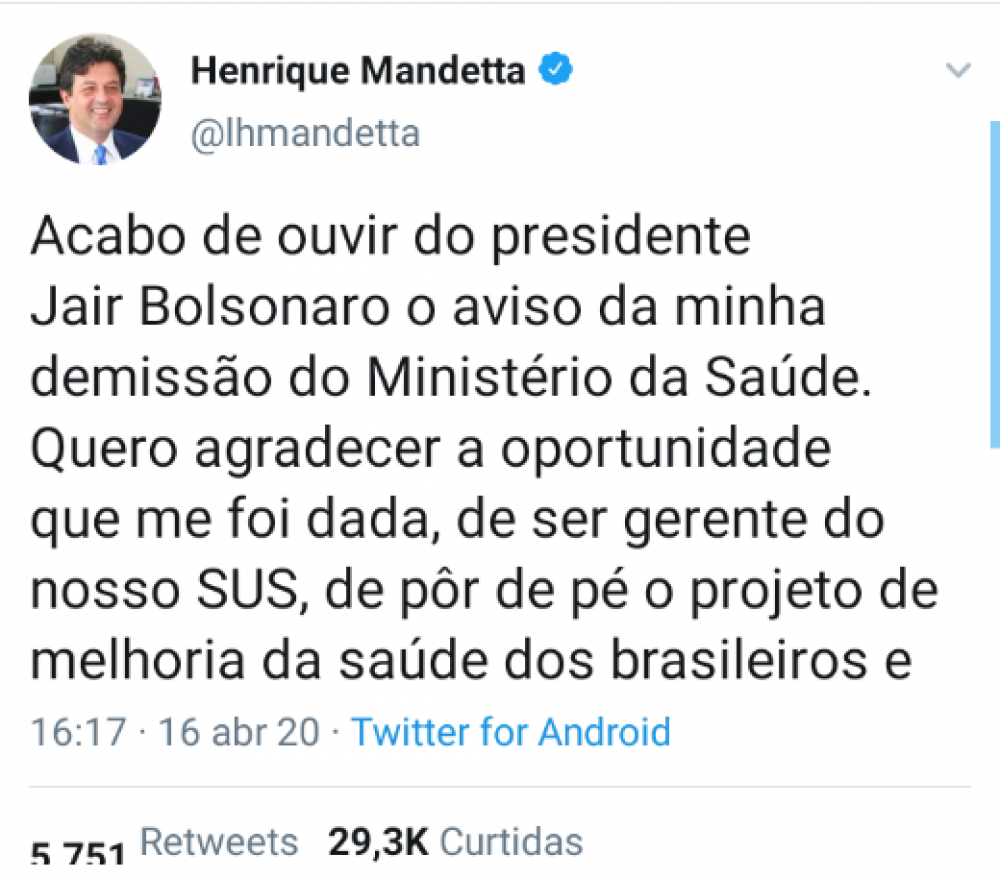Expand the tweet options chevron menu
The width and height of the screenshot is (1000, 878).
[958, 71]
